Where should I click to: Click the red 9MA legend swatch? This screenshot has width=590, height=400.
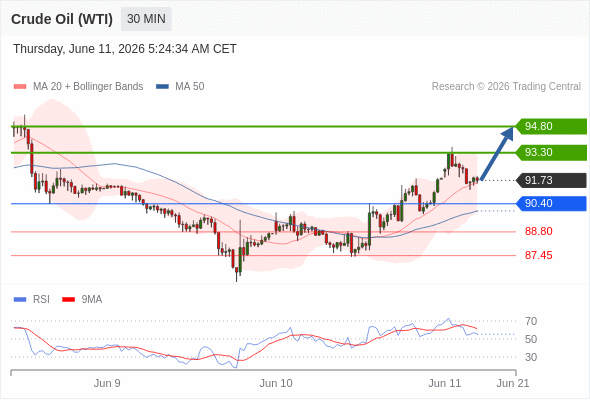click(68, 300)
